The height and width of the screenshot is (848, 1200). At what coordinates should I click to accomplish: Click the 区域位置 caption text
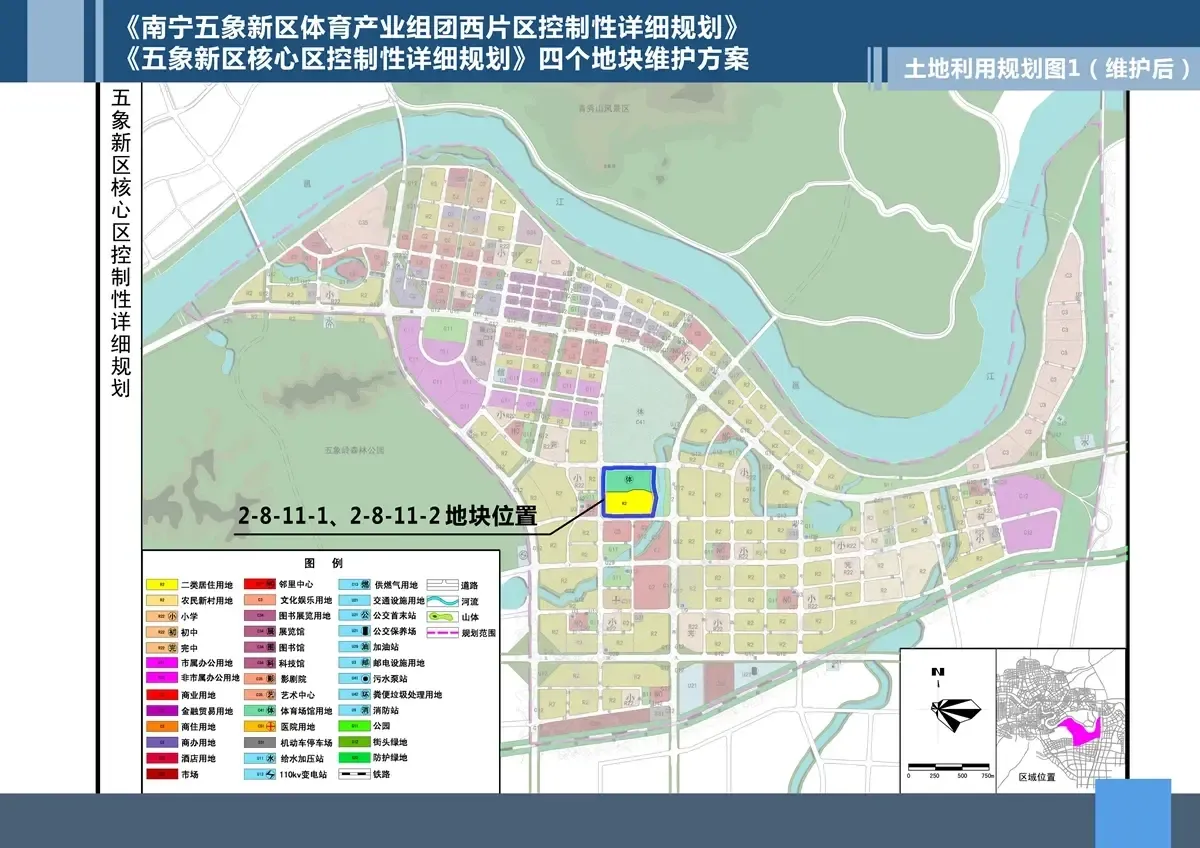1037,777
